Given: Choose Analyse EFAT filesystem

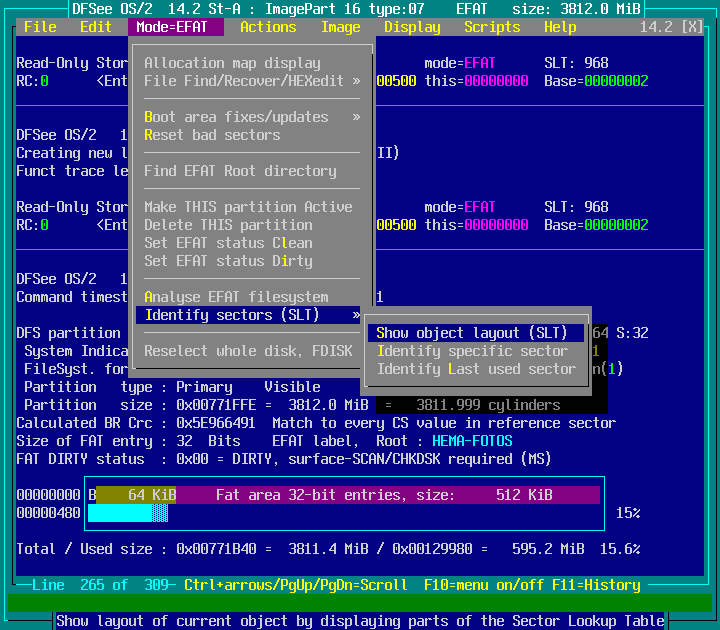Looking at the screenshot, I should click(x=236, y=297).
